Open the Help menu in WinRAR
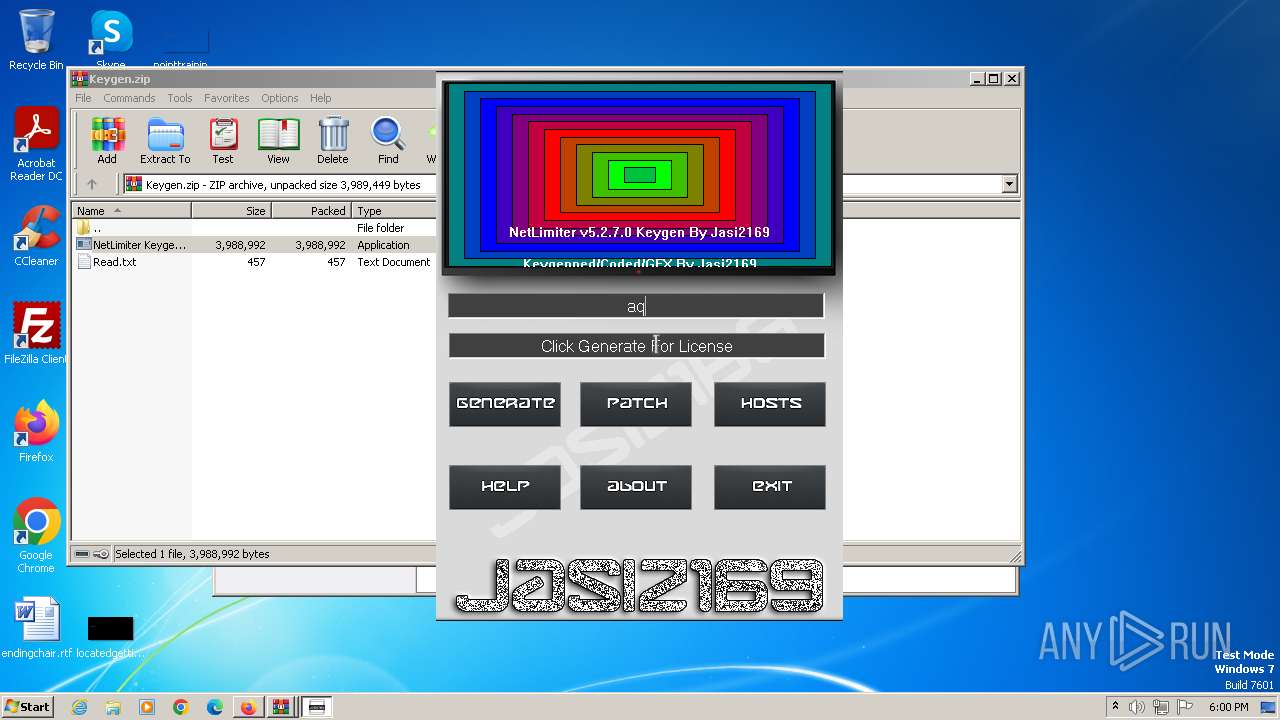Viewport: 1280px width, 720px height. 321,98
